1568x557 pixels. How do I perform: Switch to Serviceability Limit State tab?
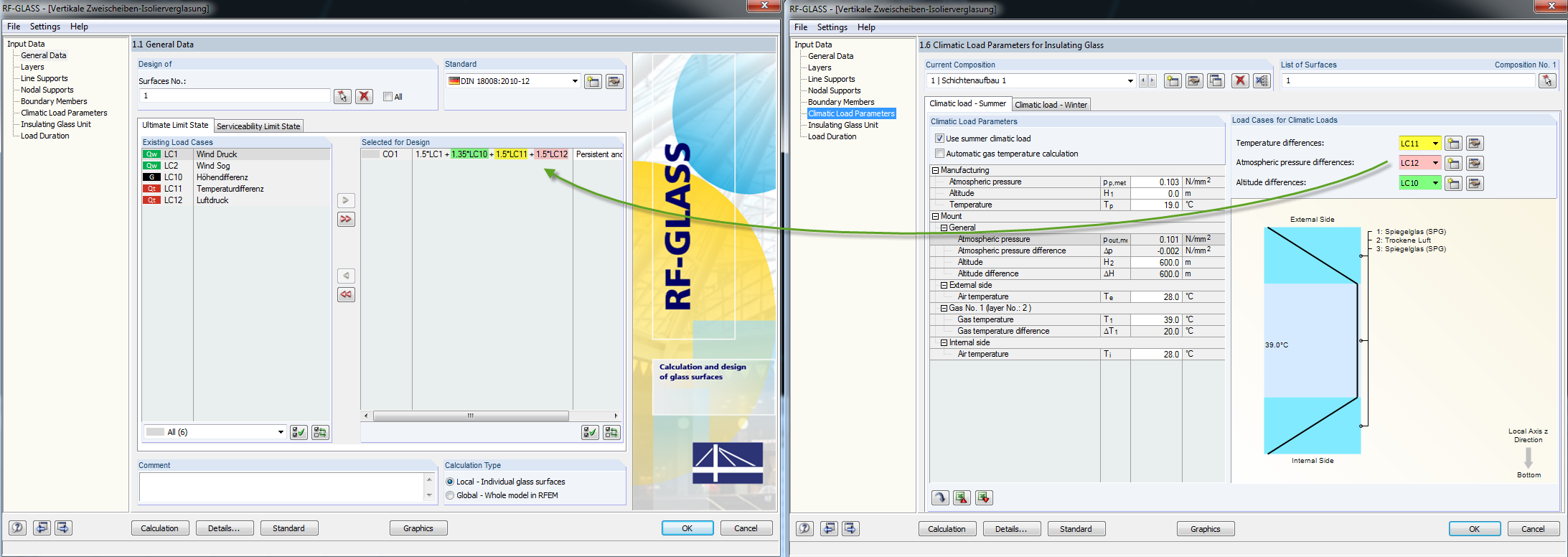(258, 126)
